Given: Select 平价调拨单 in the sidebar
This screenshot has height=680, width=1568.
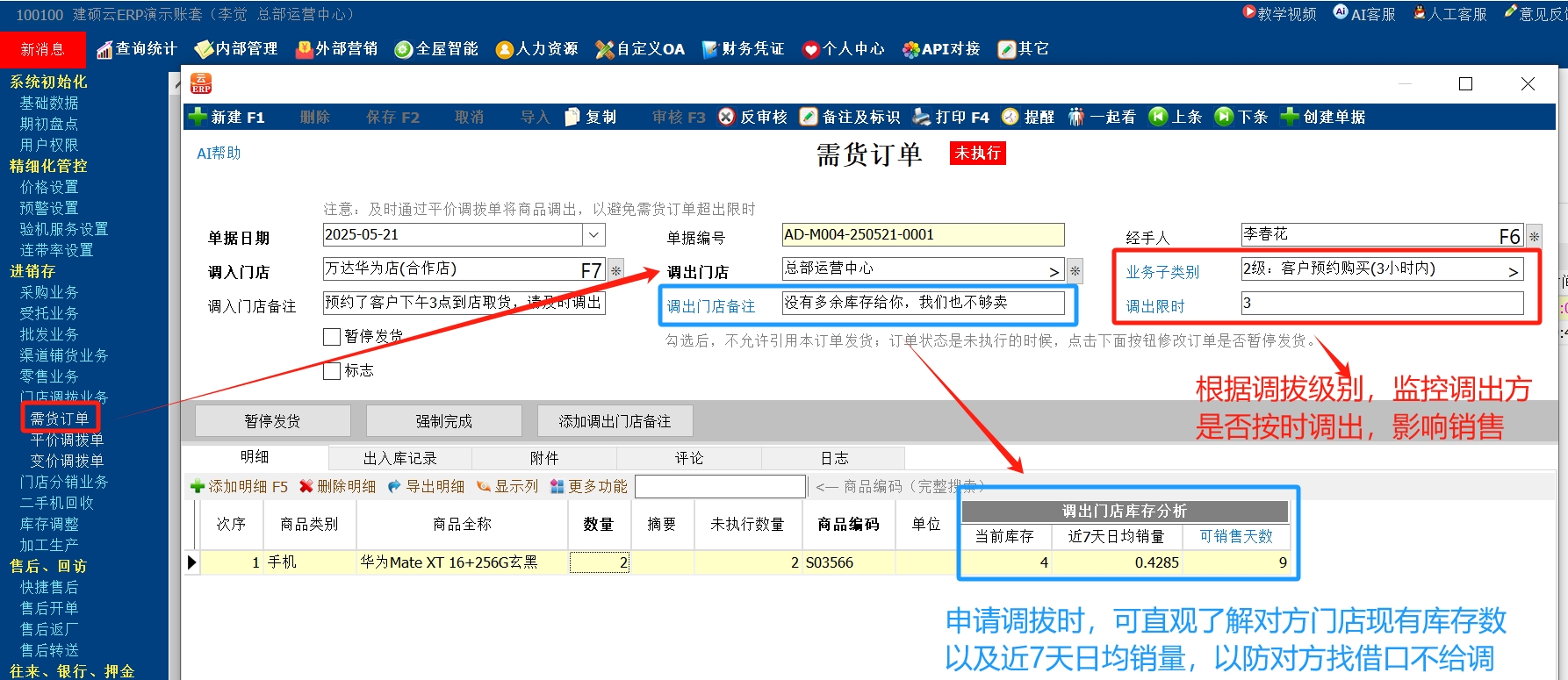Looking at the screenshot, I should [67, 440].
